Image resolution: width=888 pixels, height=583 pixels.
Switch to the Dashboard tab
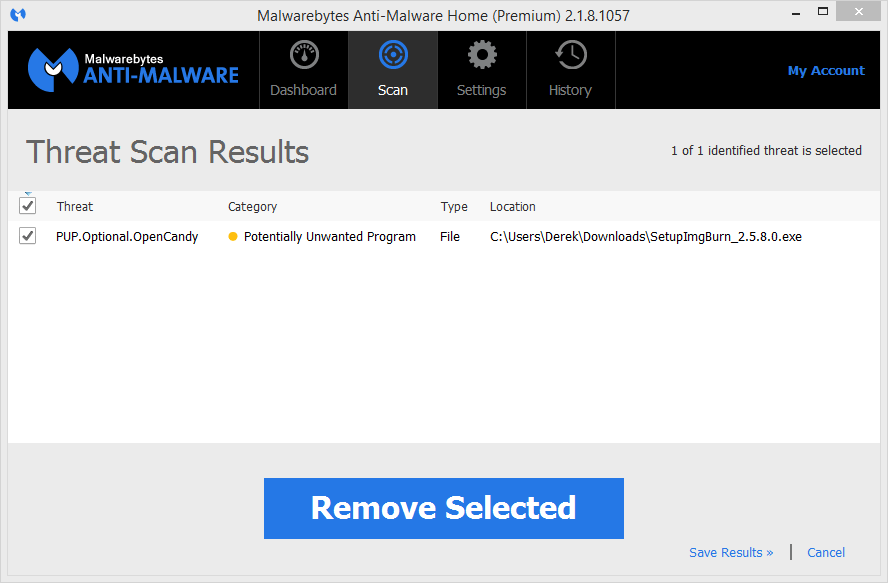[303, 70]
